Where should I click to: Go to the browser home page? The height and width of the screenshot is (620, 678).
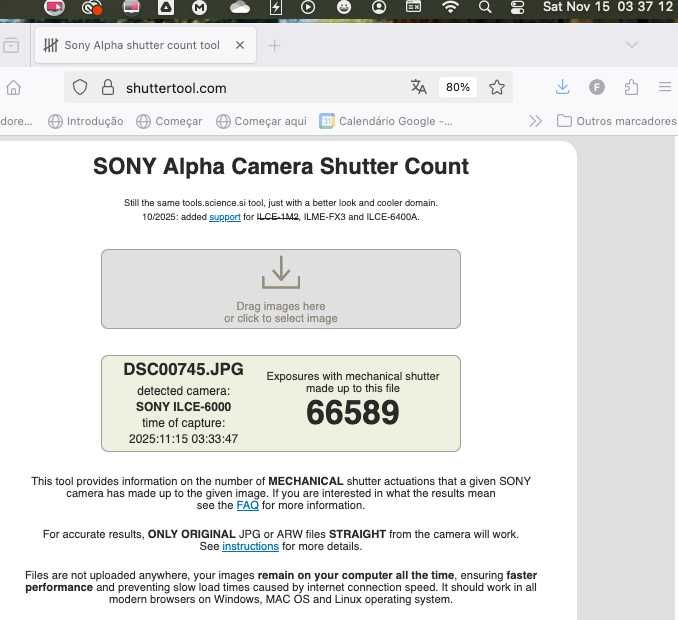point(13,88)
